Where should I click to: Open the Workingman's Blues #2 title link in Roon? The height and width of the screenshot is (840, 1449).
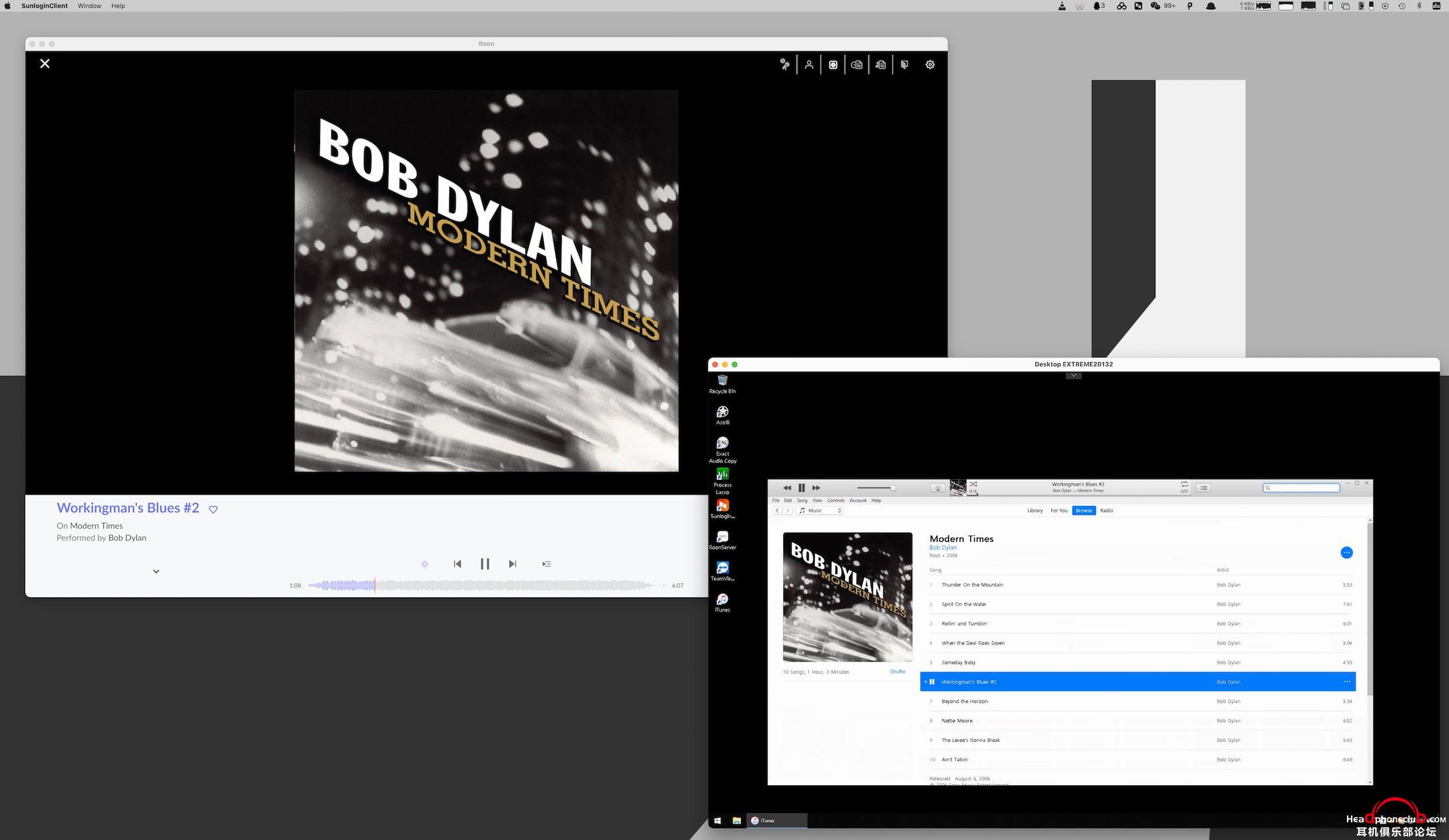pyautogui.click(x=128, y=508)
